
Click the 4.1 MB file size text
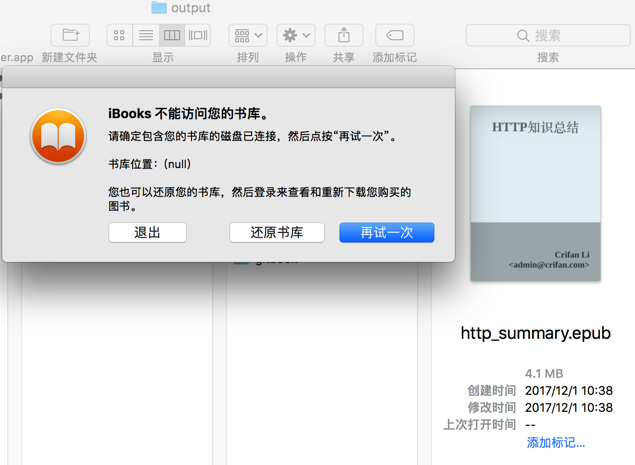544,373
